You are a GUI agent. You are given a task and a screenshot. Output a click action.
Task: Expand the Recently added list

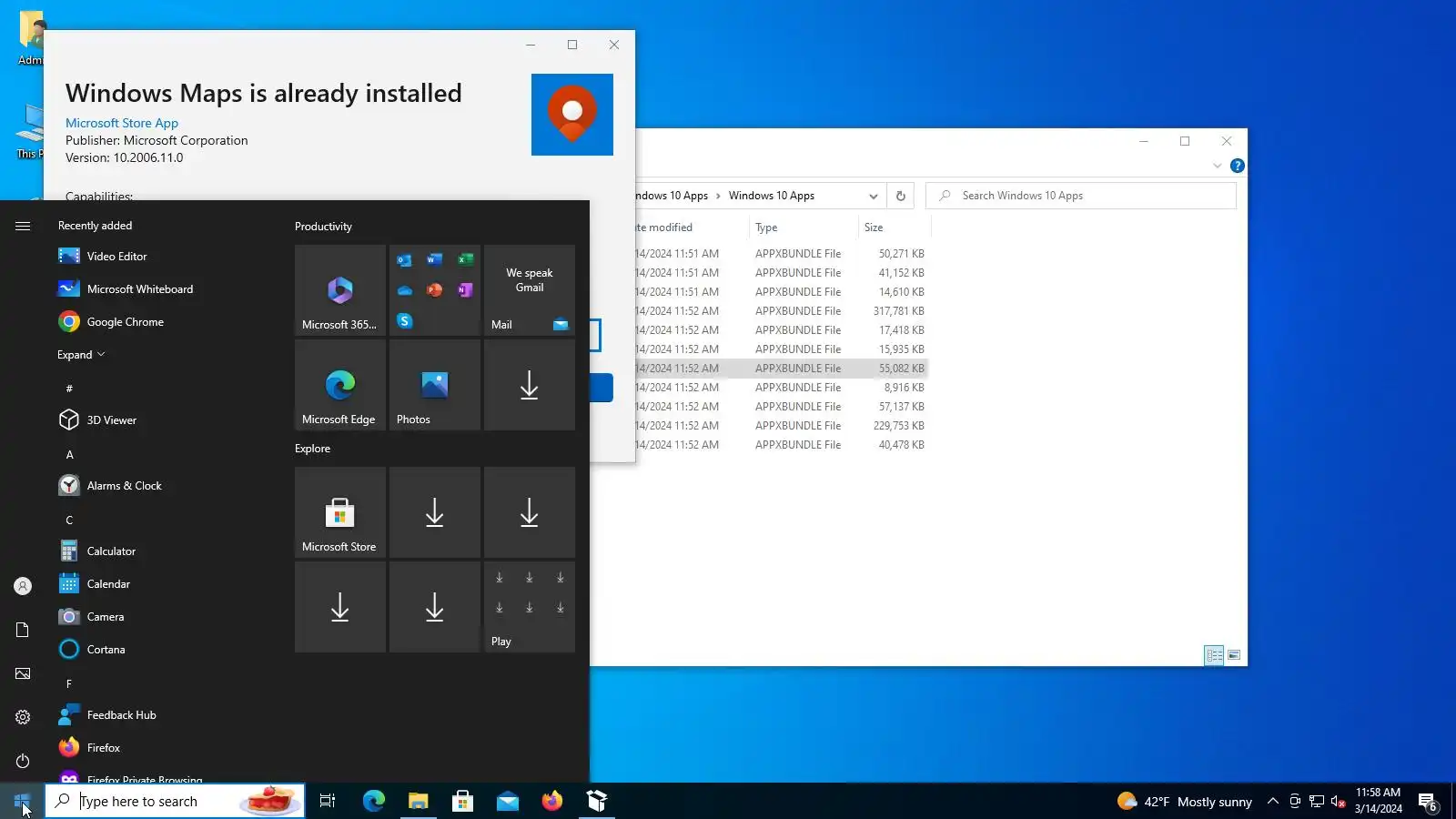click(x=81, y=355)
